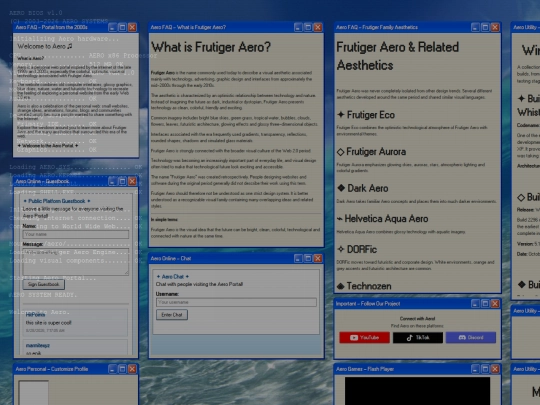Maximize the Customize Profile window
The width and height of the screenshot is (540, 405).
(122, 369)
